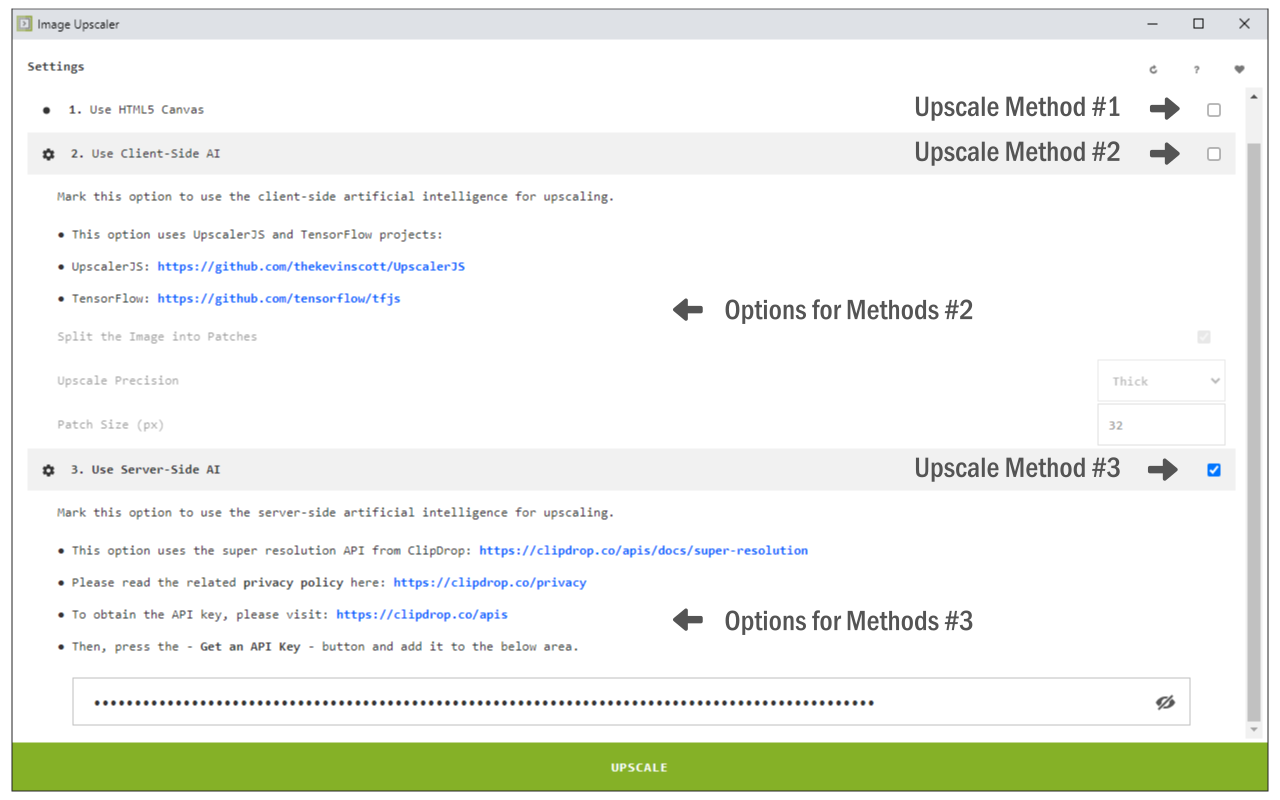
Task: Expand the Use Client-Side AI section header
Action: coord(631,154)
